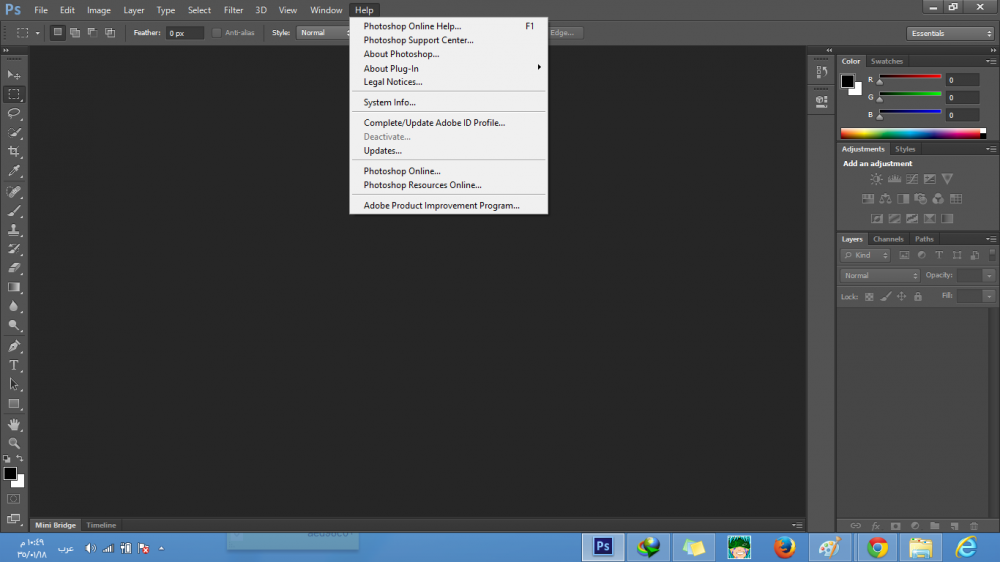The width and height of the screenshot is (1000, 562).
Task: Choose the Pen tool
Action: (14, 346)
